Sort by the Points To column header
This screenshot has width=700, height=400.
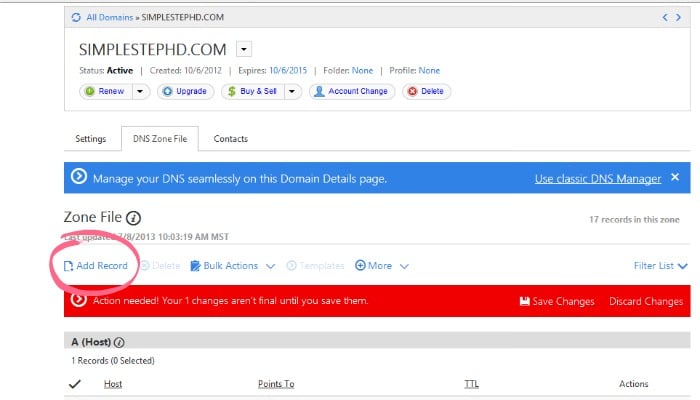tap(276, 384)
